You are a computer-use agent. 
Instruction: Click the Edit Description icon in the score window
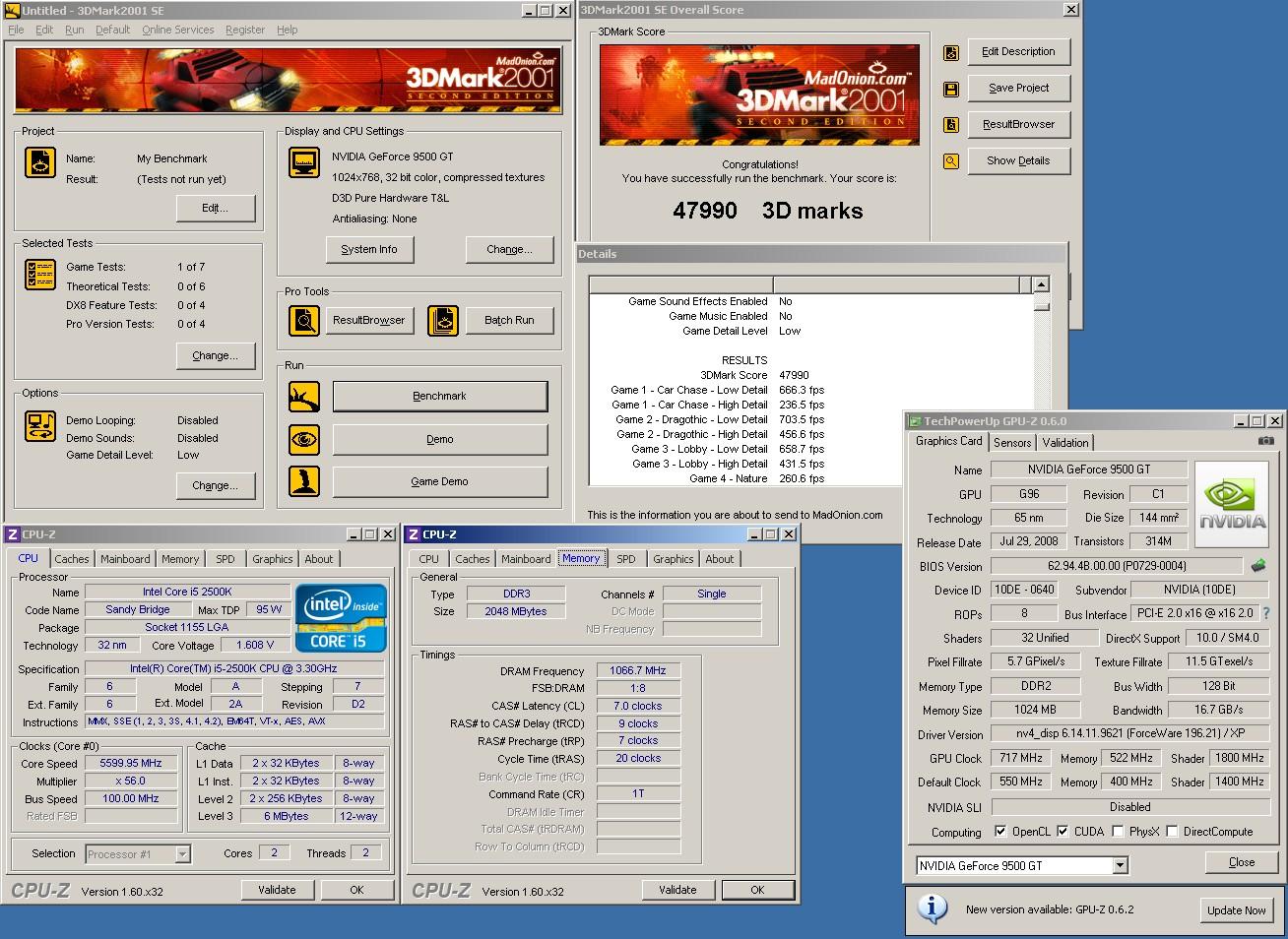[x=951, y=53]
